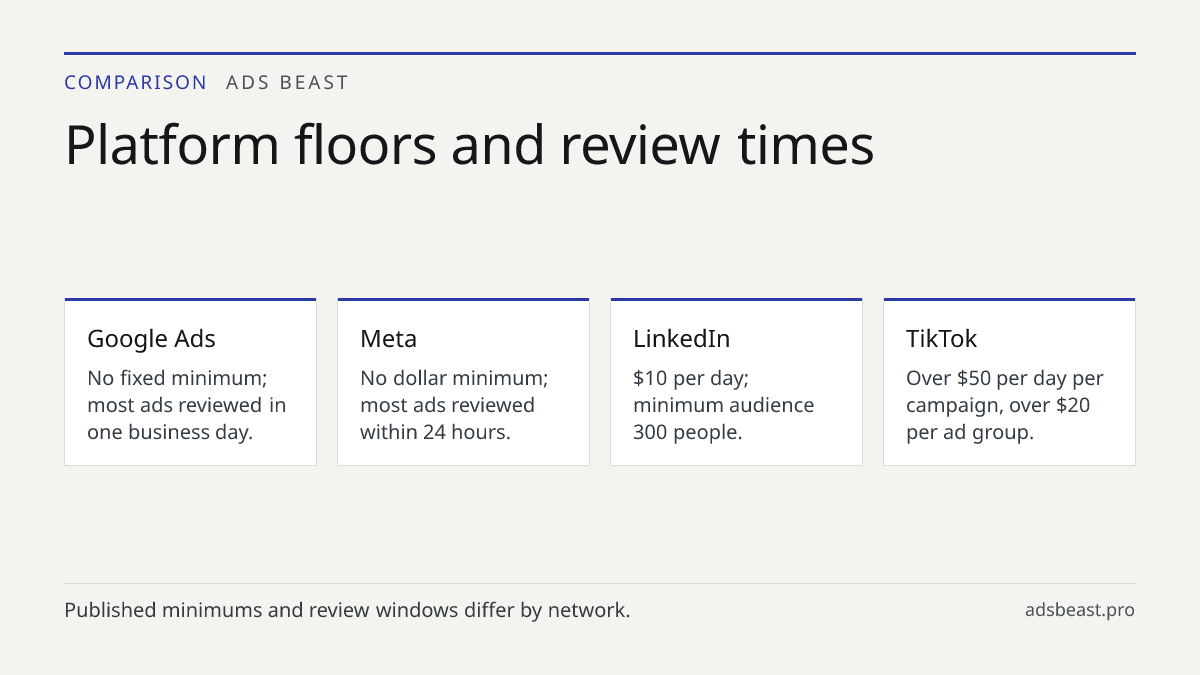Click the ADS BEAST label
This screenshot has height=675, width=1200.
coord(287,83)
